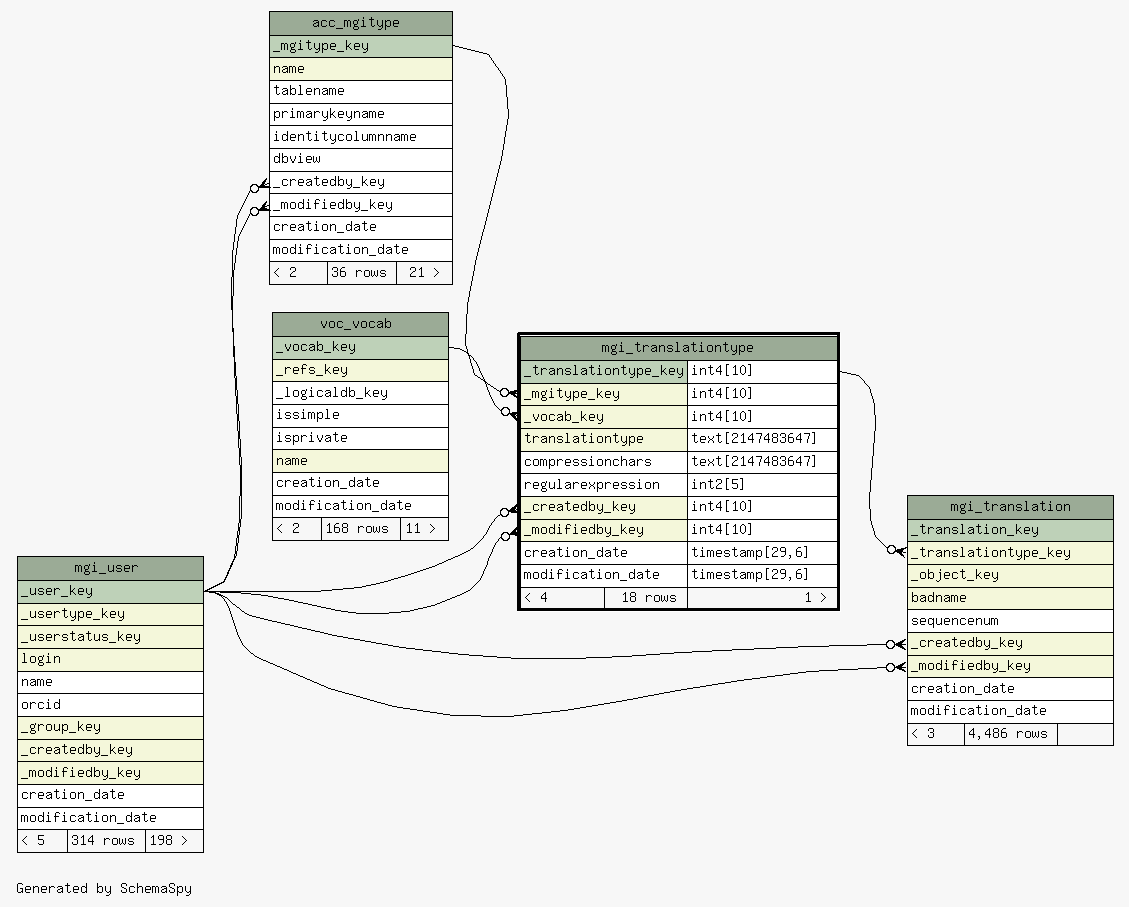This screenshot has width=1129, height=907.
Task: Select tablename column in acc_mgitype
Action: pos(361,91)
